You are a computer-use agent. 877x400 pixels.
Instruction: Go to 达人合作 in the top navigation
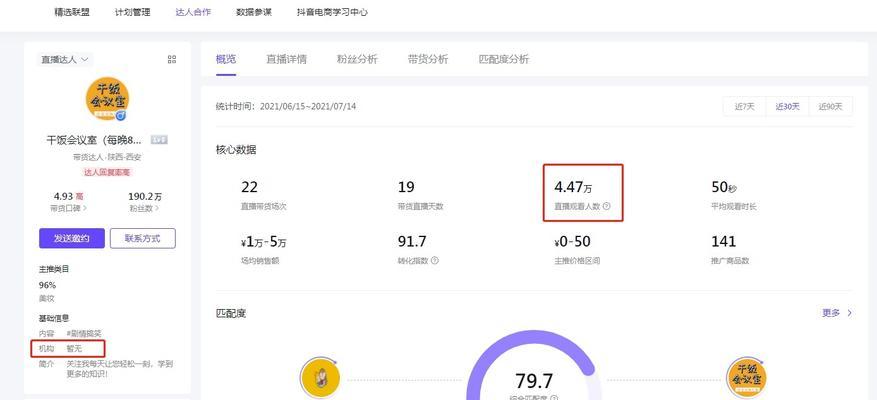click(x=194, y=12)
